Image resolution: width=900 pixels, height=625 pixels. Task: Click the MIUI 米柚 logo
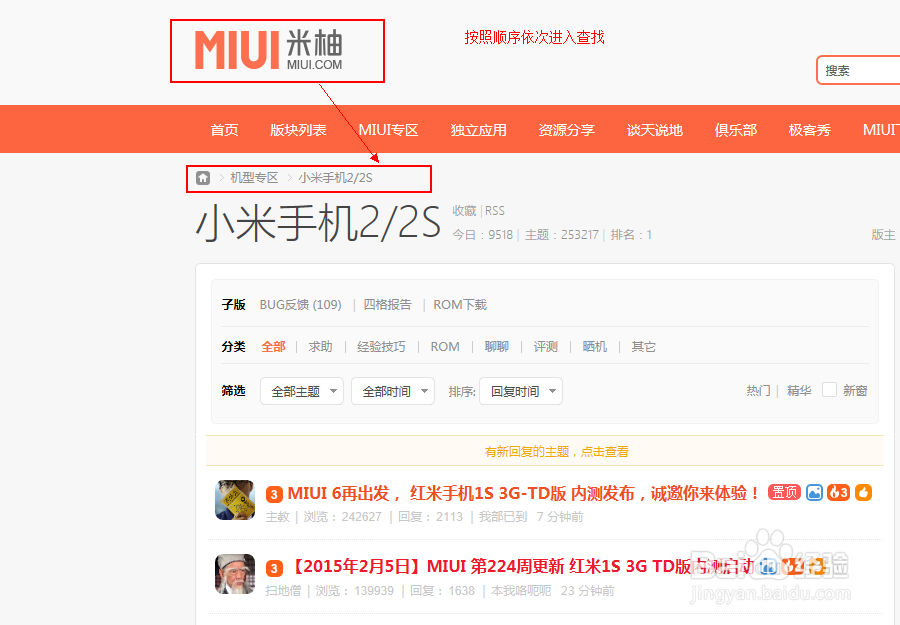click(x=269, y=50)
